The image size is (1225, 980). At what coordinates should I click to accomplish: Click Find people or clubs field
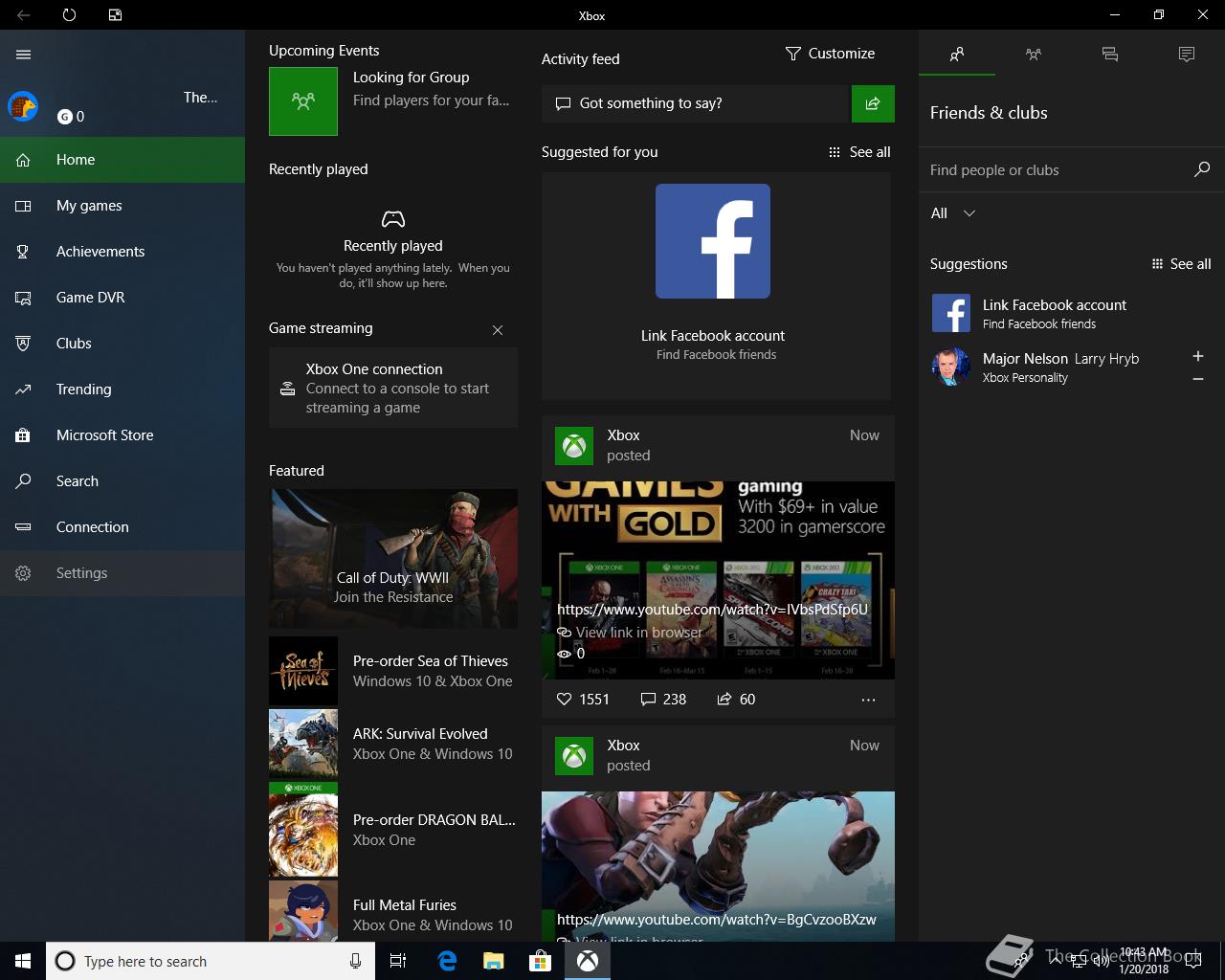tap(1057, 170)
